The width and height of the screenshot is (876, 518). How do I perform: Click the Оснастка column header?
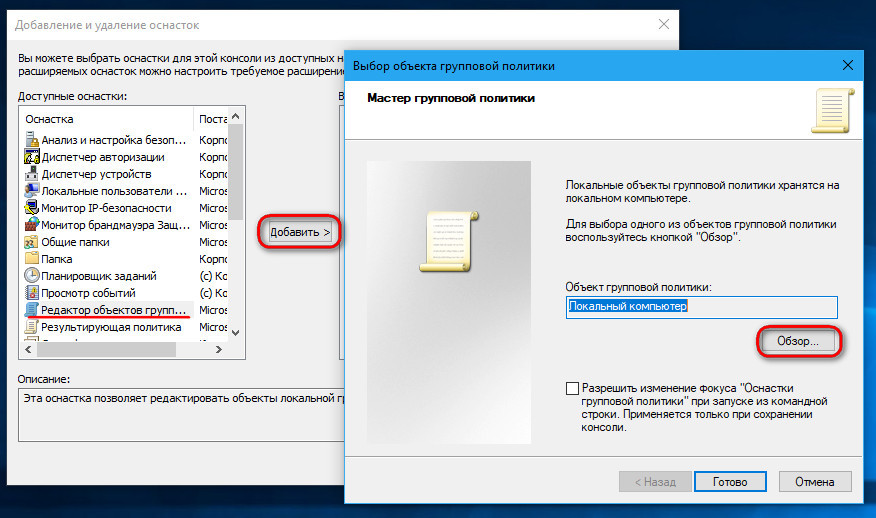105,119
